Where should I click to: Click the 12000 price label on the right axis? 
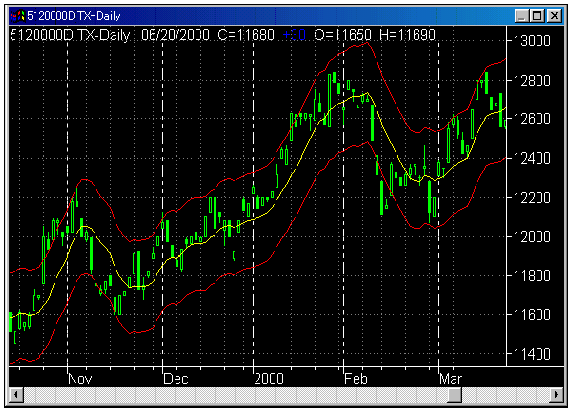[x=532, y=237]
